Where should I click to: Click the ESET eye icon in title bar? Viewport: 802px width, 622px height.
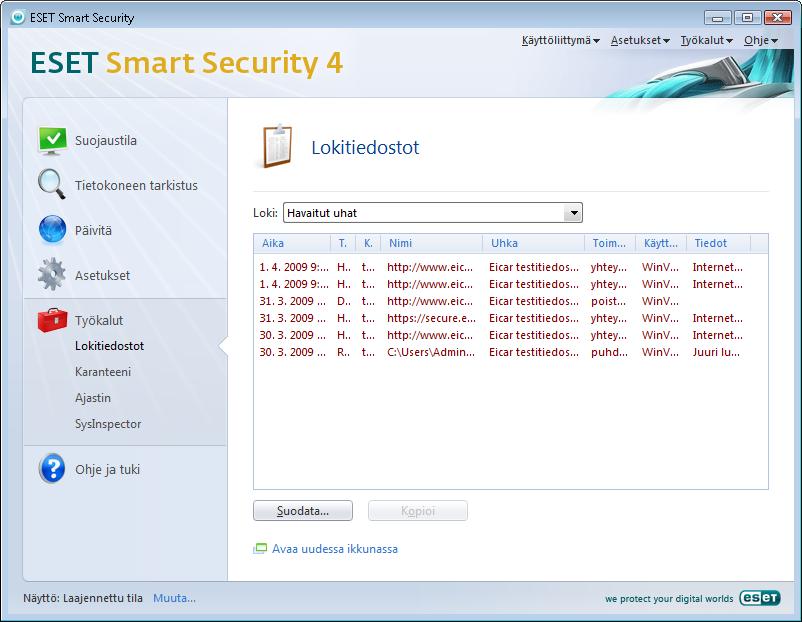pos(18,17)
